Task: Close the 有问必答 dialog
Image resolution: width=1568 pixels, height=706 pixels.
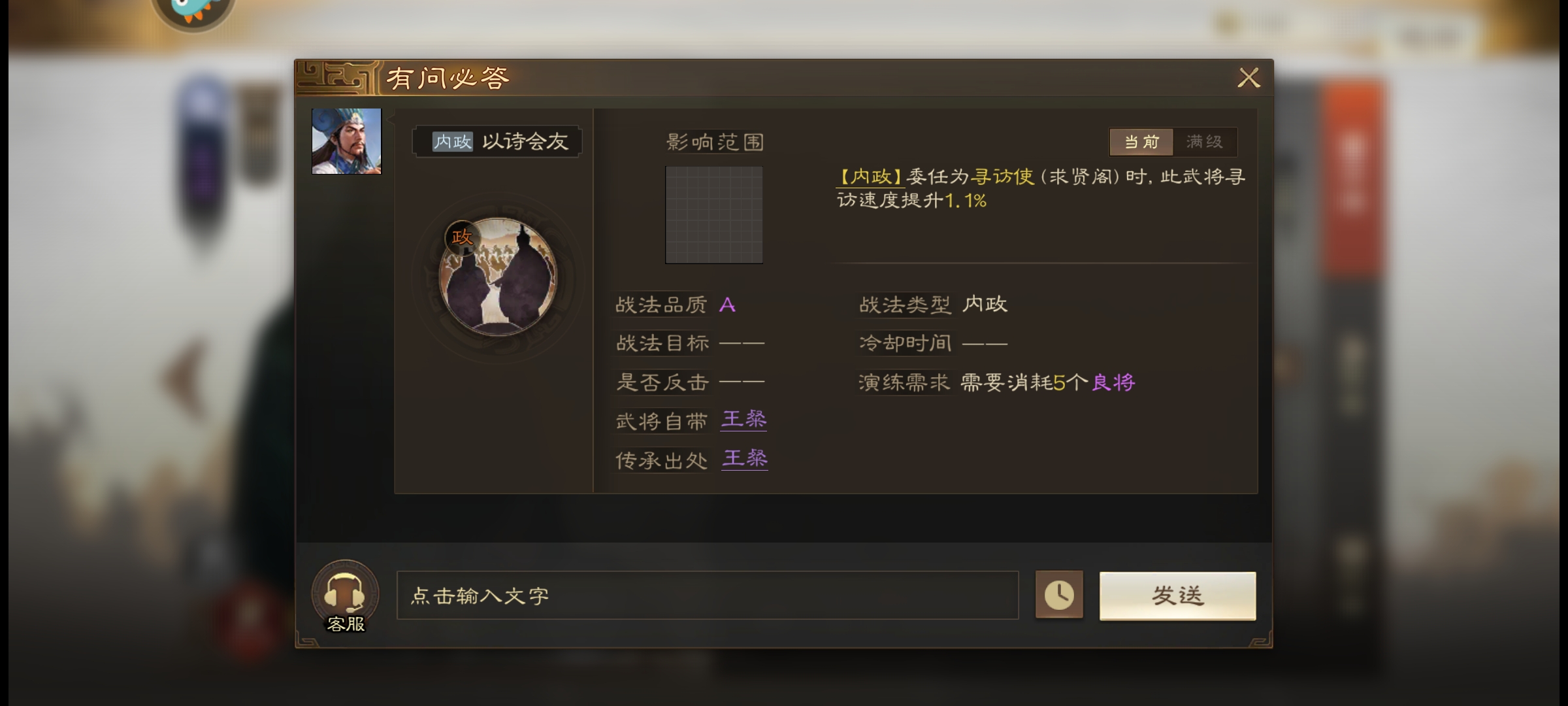Action: click(x=1249, y=78)
